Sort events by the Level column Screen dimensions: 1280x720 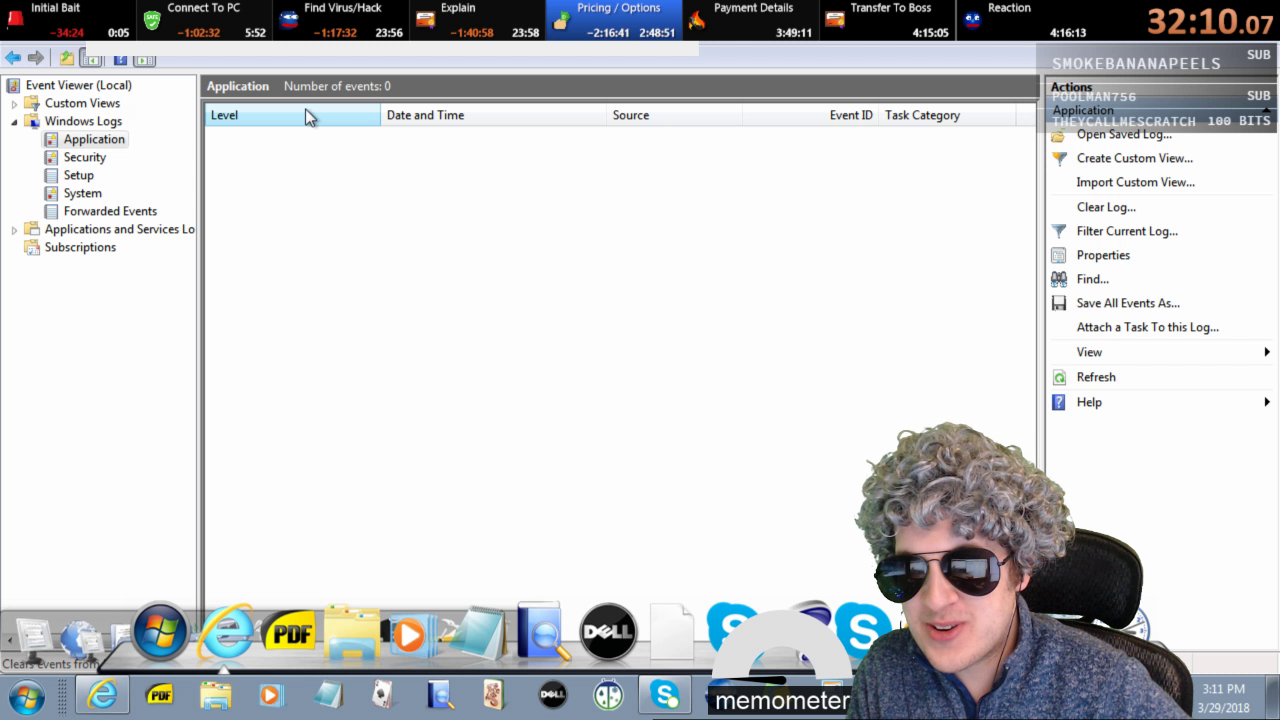point(292,115)
